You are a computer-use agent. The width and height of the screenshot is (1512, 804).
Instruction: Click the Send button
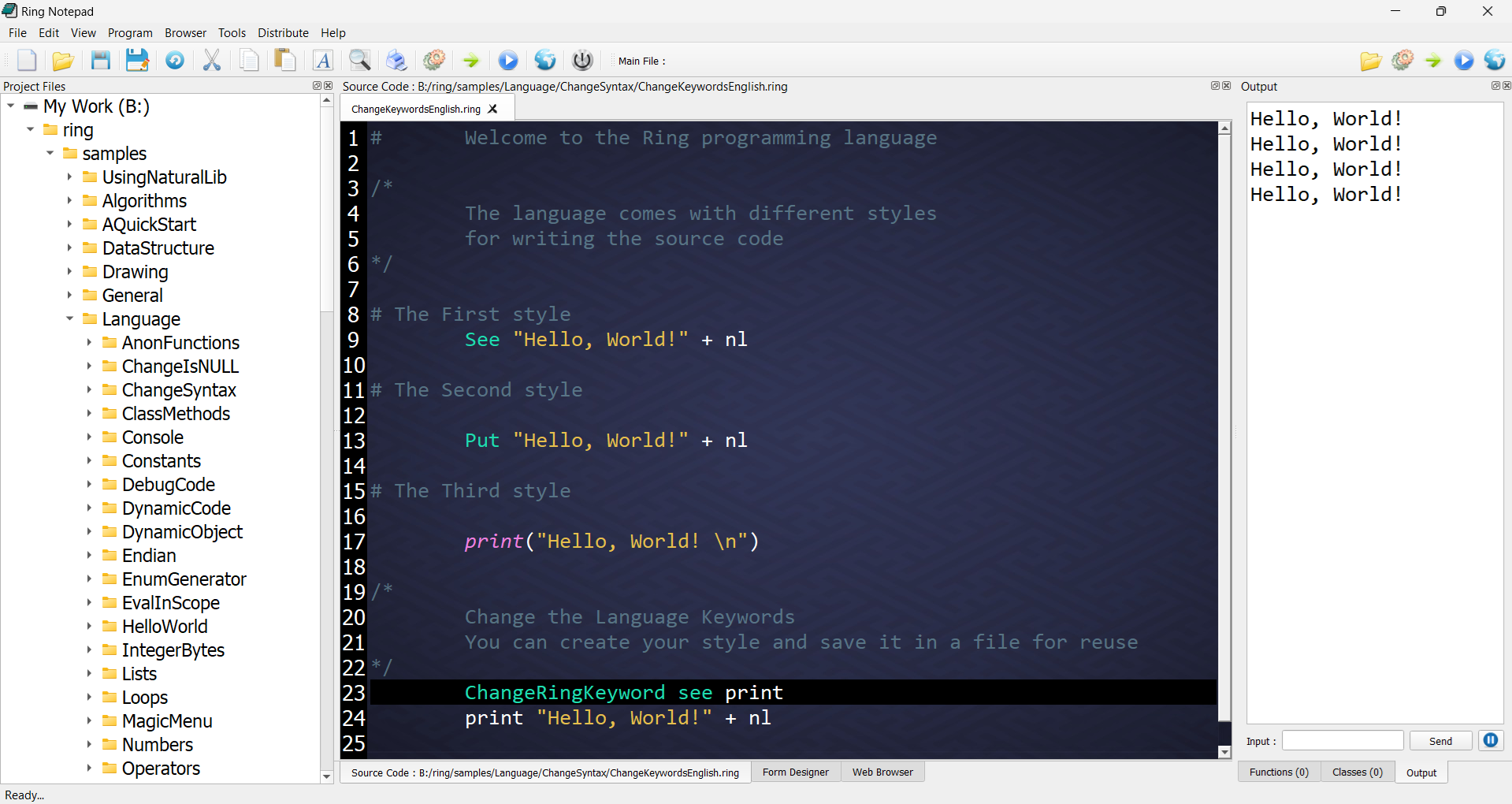(1440, 741)
